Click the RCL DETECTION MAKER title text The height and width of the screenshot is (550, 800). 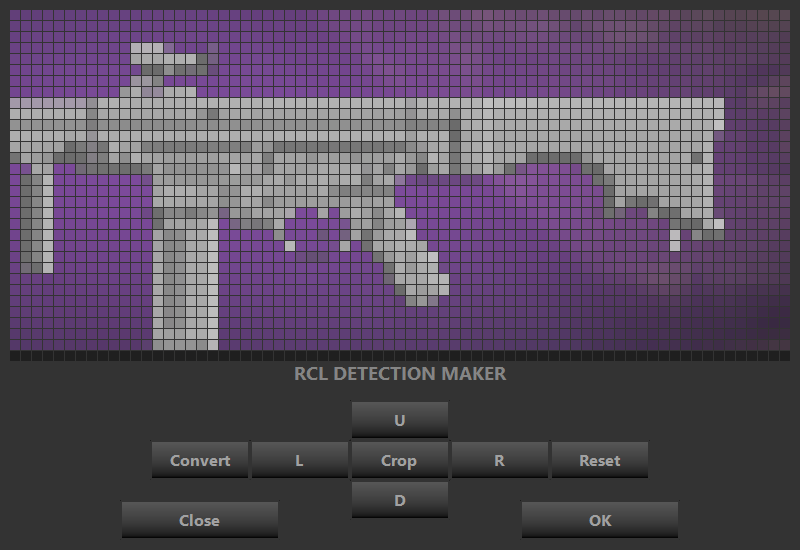(400, 374)
